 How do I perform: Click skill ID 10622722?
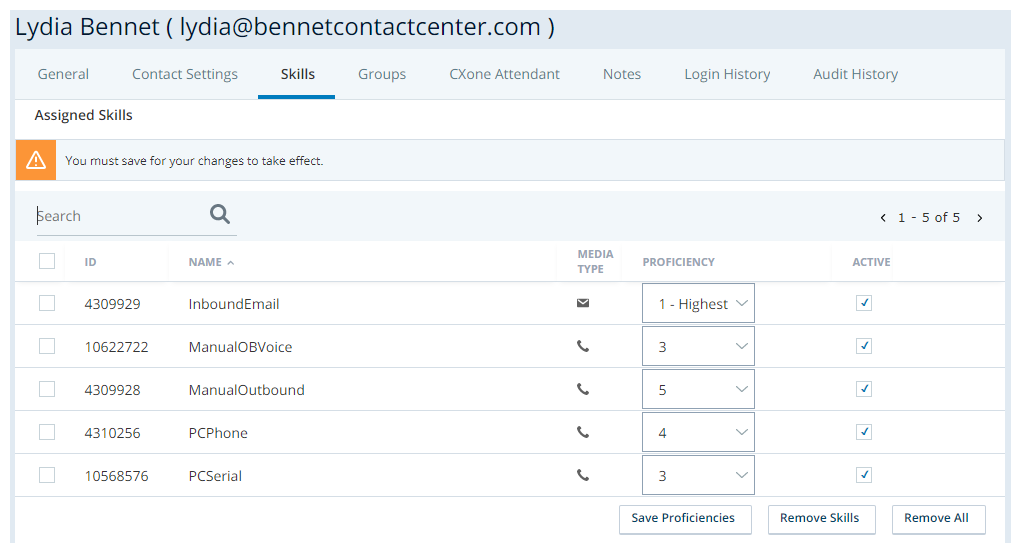[x=116, y=347]
